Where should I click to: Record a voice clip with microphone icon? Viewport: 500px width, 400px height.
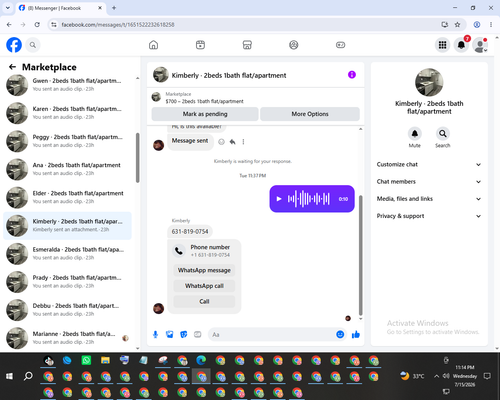(x=155, y=334)
